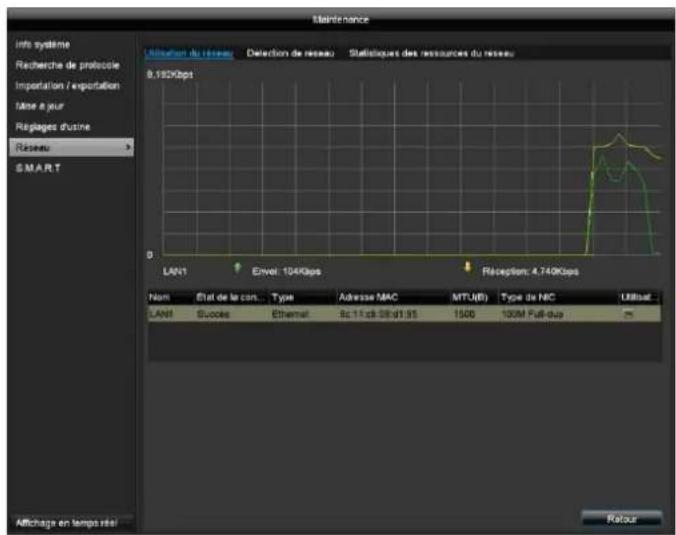Screen dimensions: 676x535
Task: Click the Type de NIC column header
Action: pos(528,297)
